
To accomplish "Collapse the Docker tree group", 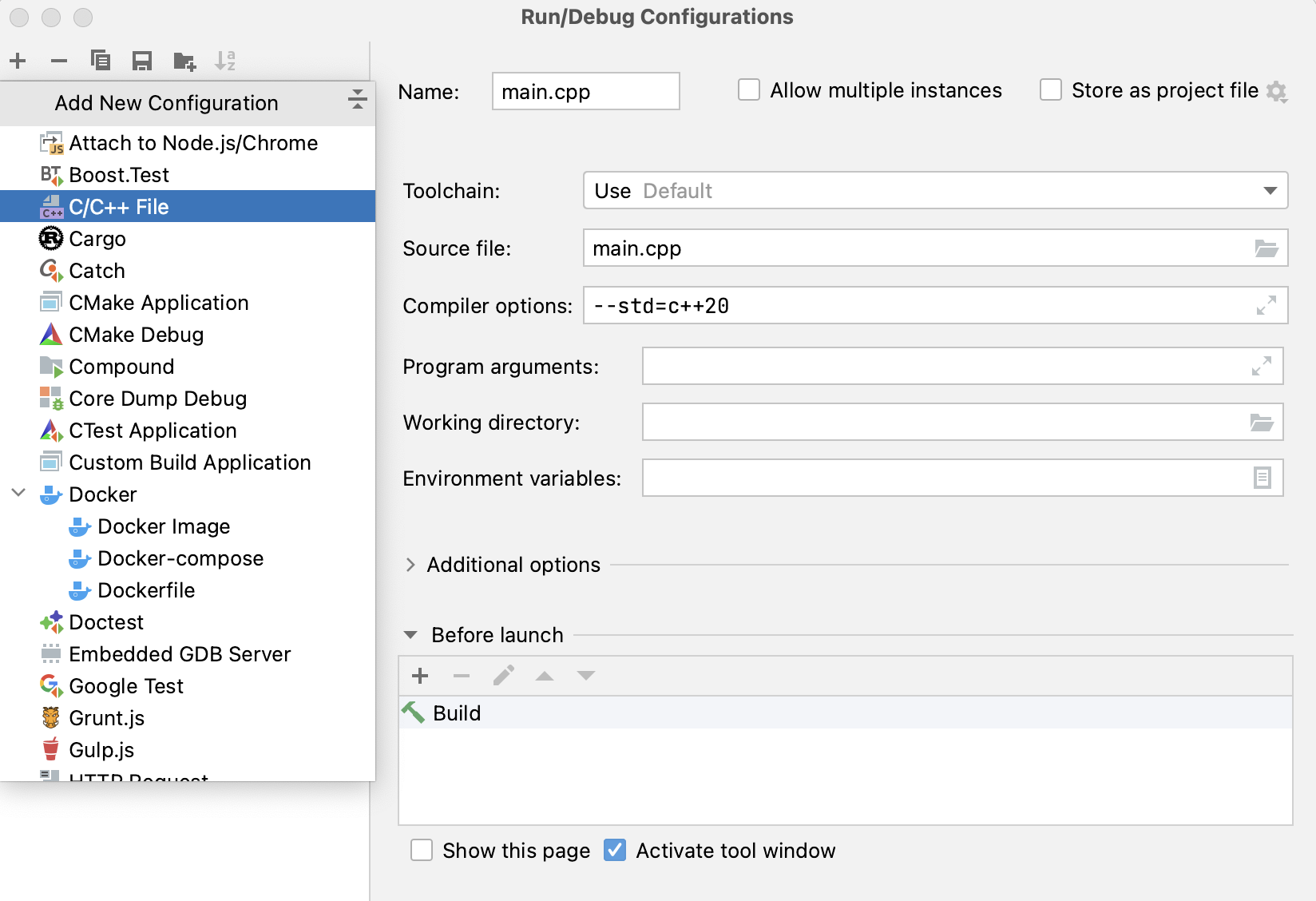I will (x=19, y=494).
